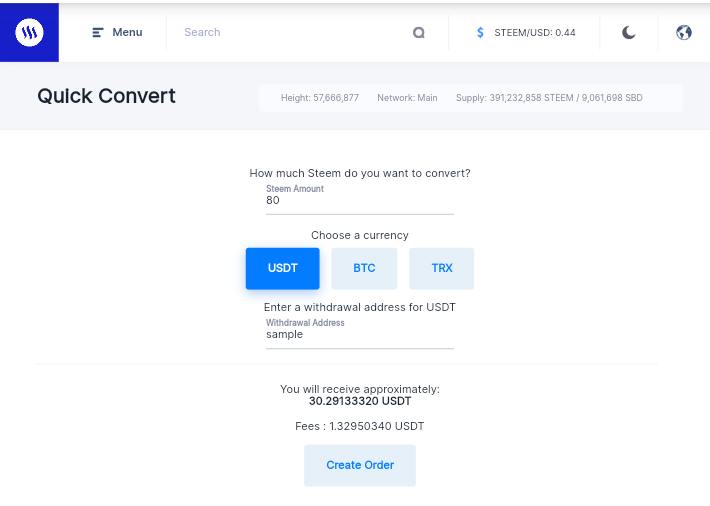Image resolution: width=710 pixels, height=506 pixels.
Task: Click the Choose a currency label
Action: (360, 236)
